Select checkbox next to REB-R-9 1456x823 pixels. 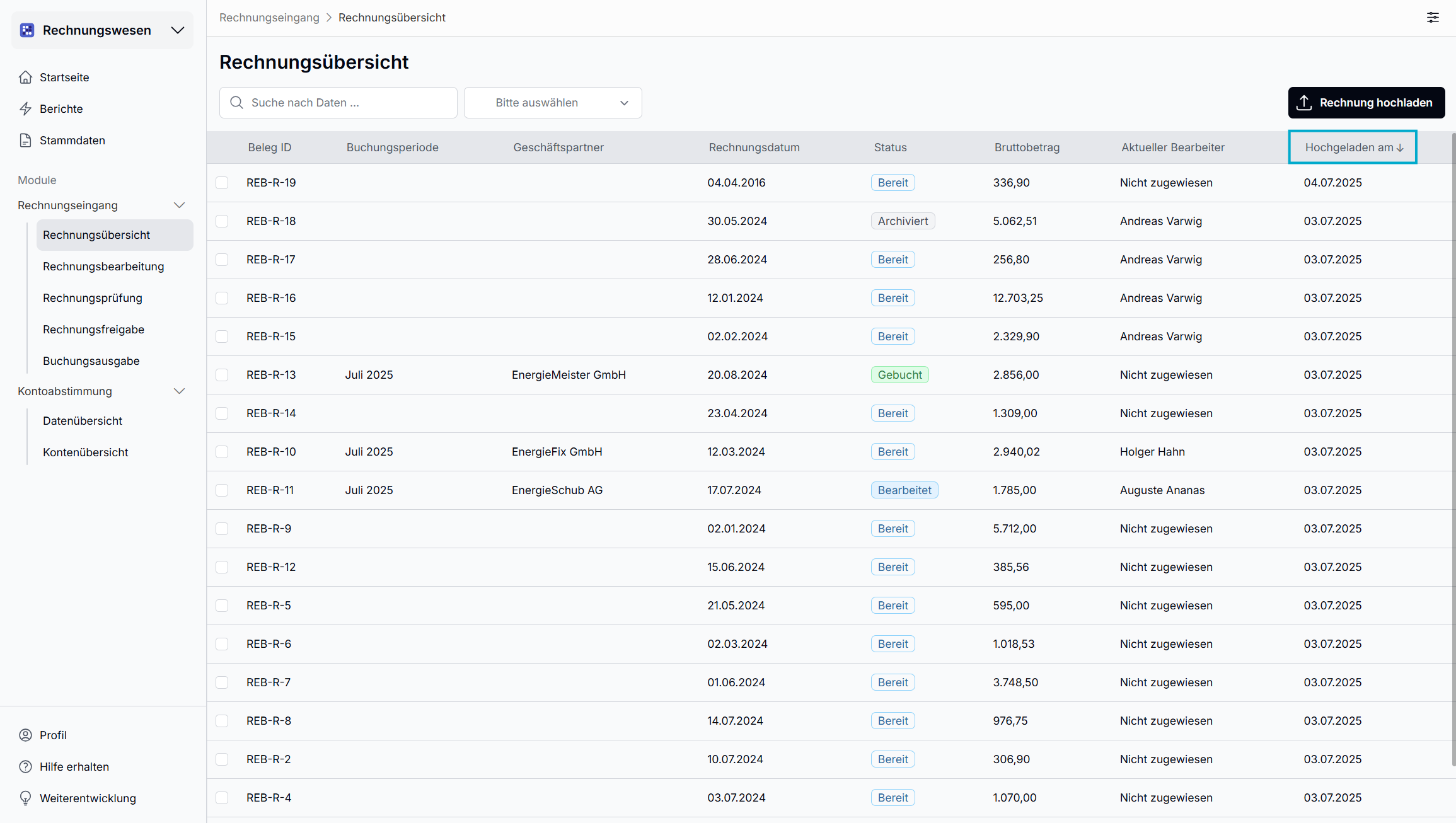pos(222,529)
